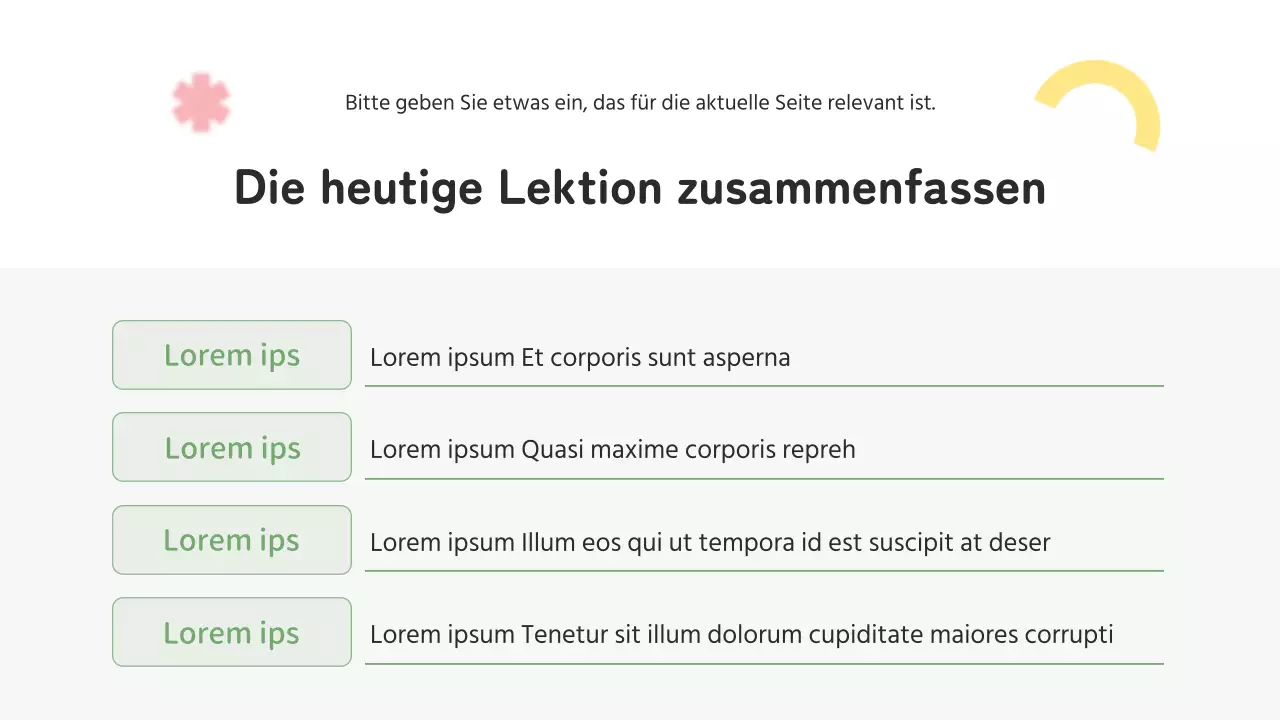Click the green underline below "Tenetur sit illum" text
The height and width of the screenshot is (720, 1280).
point(764,663)
